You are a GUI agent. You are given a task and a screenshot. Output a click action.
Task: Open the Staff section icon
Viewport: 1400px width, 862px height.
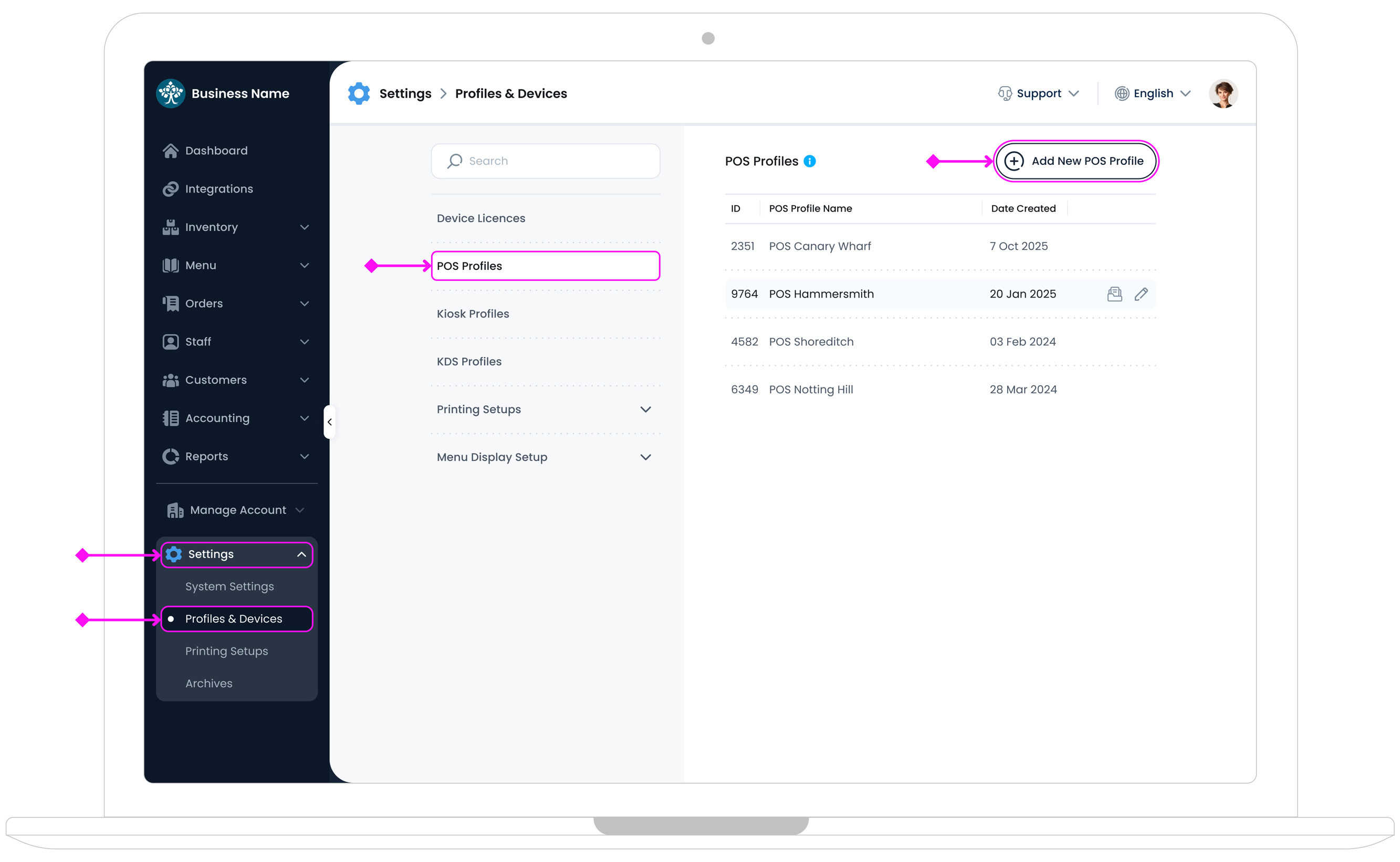click(x=170, y=342)
